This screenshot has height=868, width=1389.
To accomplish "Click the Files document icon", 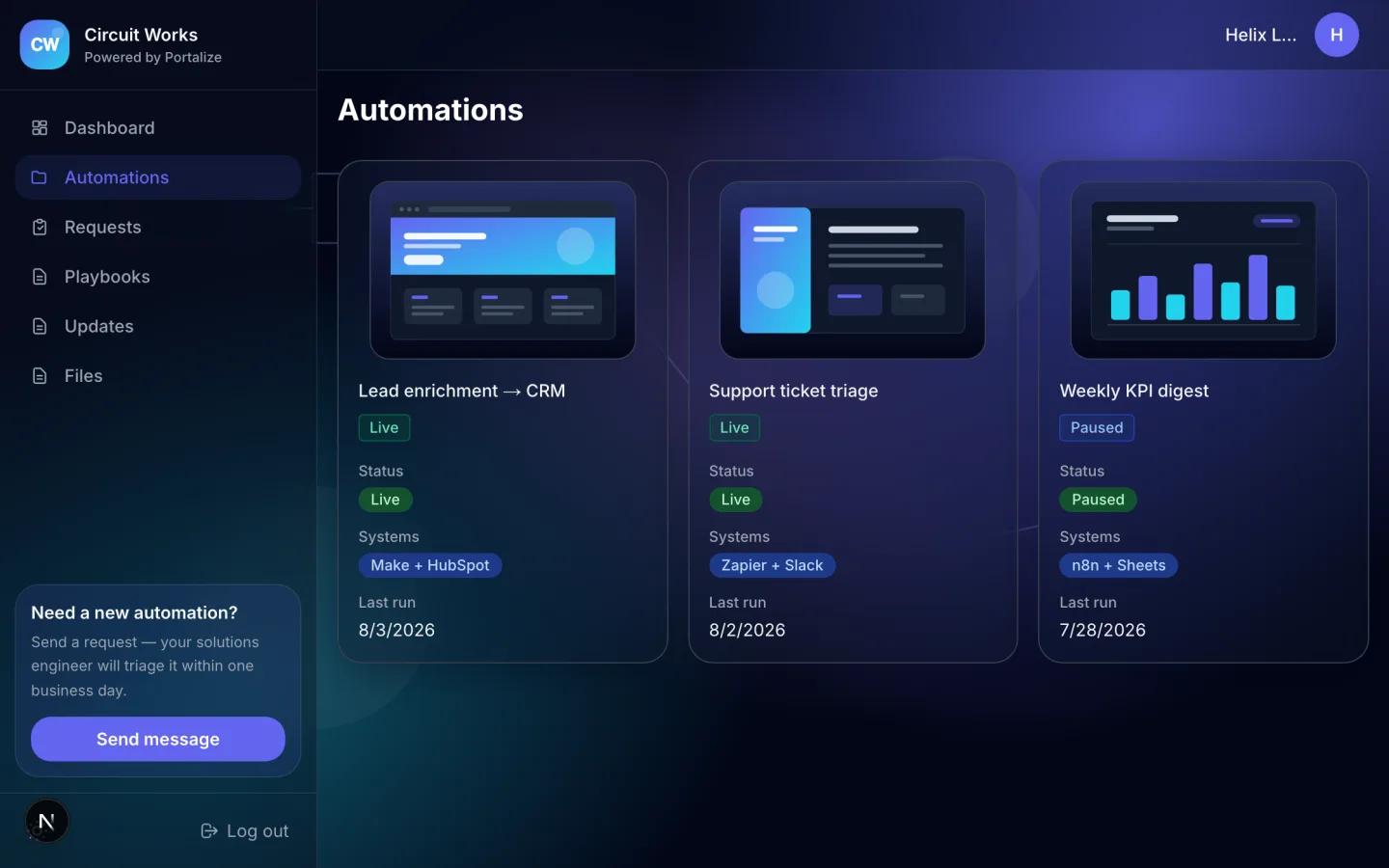I will click(40, 376).
